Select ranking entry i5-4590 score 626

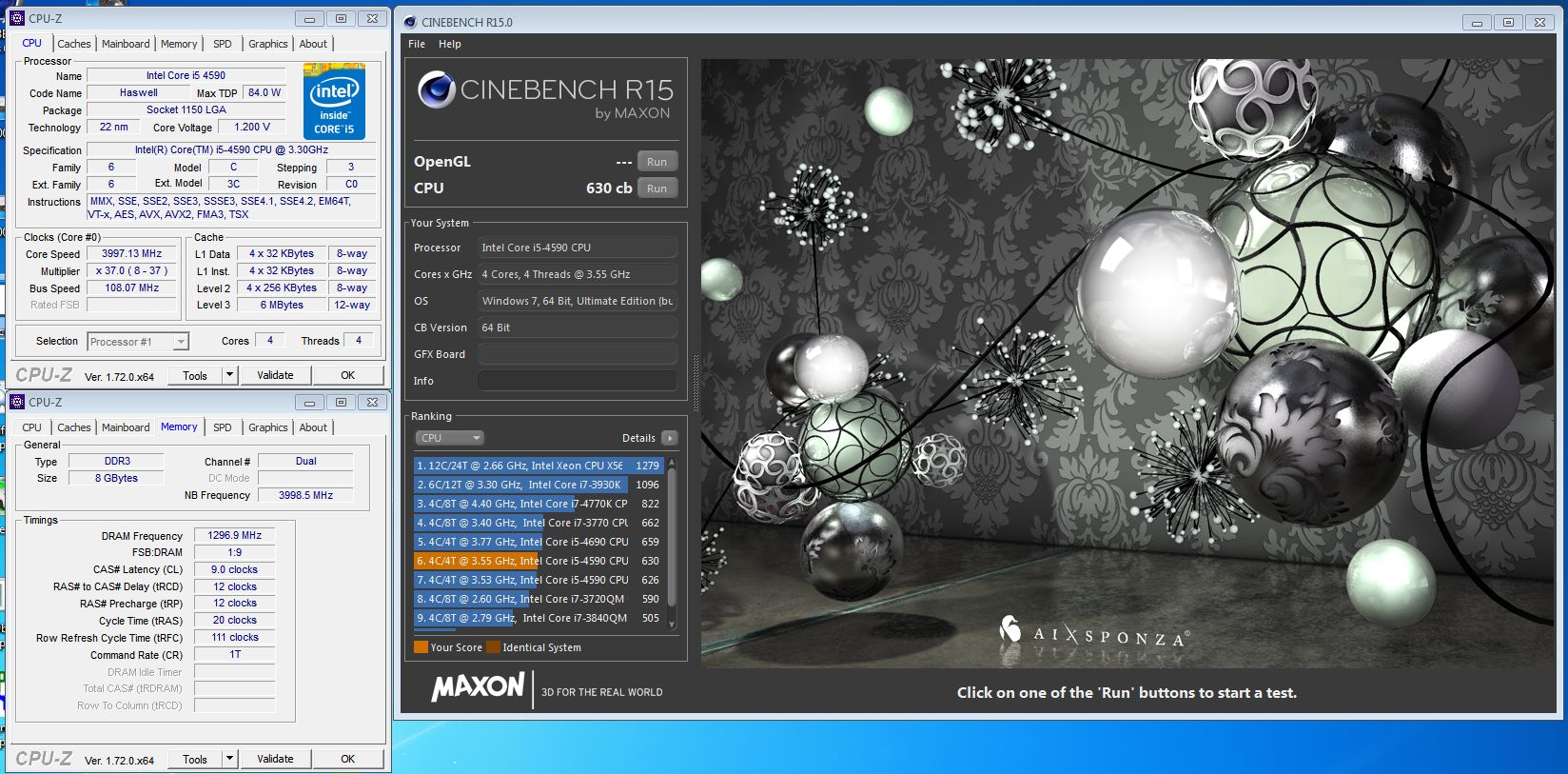[539, 580]
